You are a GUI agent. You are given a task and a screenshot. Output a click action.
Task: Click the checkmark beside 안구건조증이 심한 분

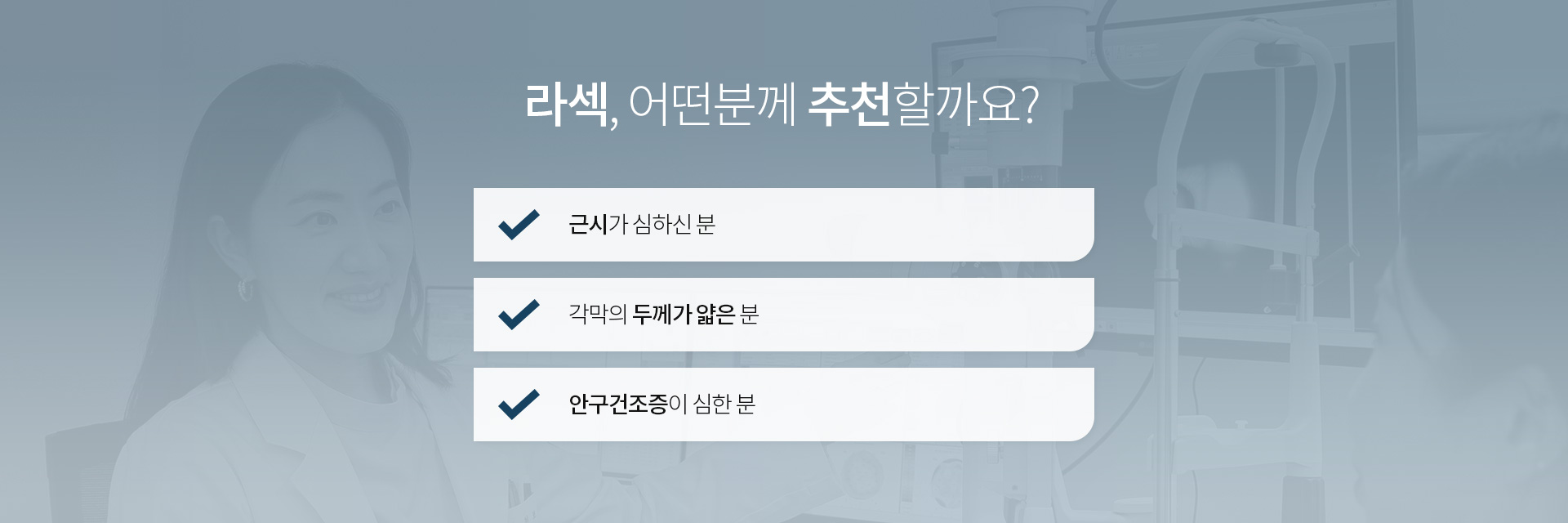(519, 405)
